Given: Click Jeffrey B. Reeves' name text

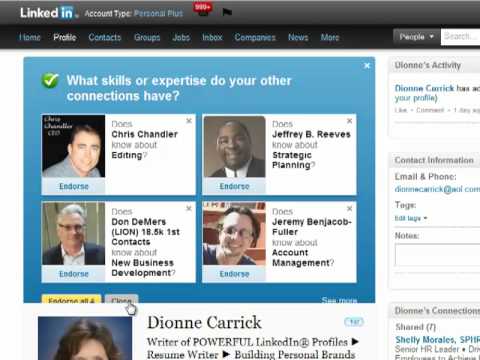Looking at the screenshot, I should coord(311,134).
